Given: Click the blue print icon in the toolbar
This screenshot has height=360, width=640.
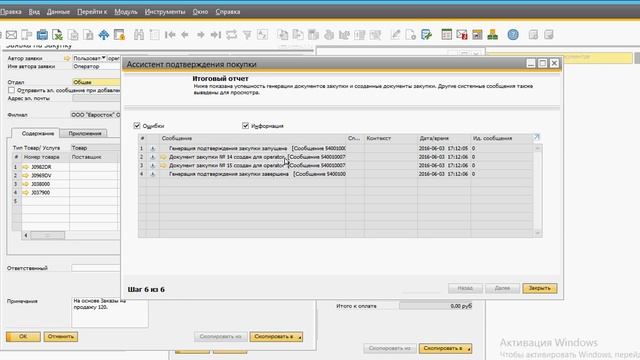Looking at the screenshot, I should (x=42, y=35).
